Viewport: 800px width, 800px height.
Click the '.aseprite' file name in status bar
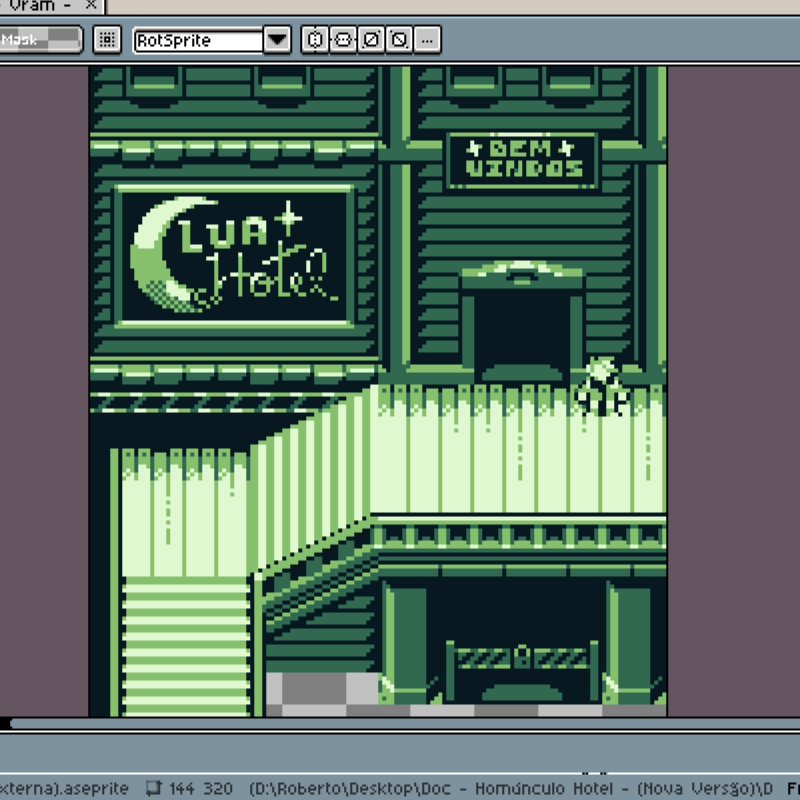coord(64,788)
